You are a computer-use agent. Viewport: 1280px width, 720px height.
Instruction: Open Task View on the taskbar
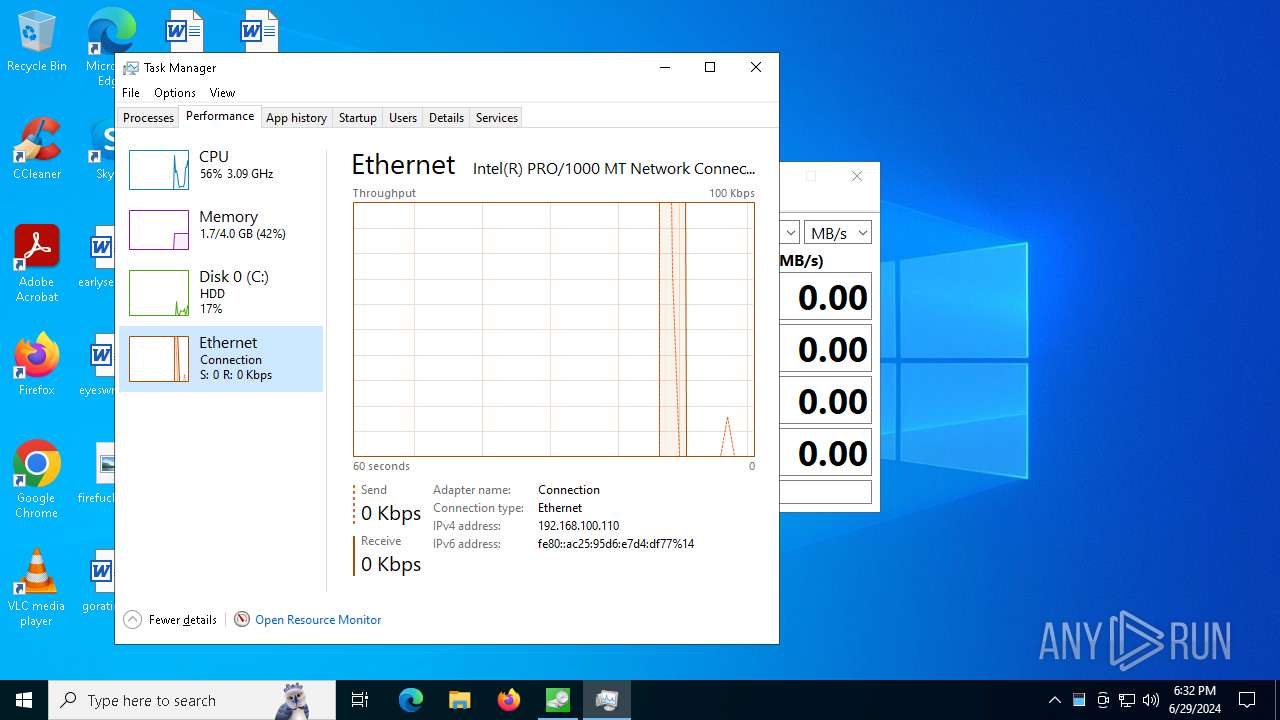pos(360,700)
